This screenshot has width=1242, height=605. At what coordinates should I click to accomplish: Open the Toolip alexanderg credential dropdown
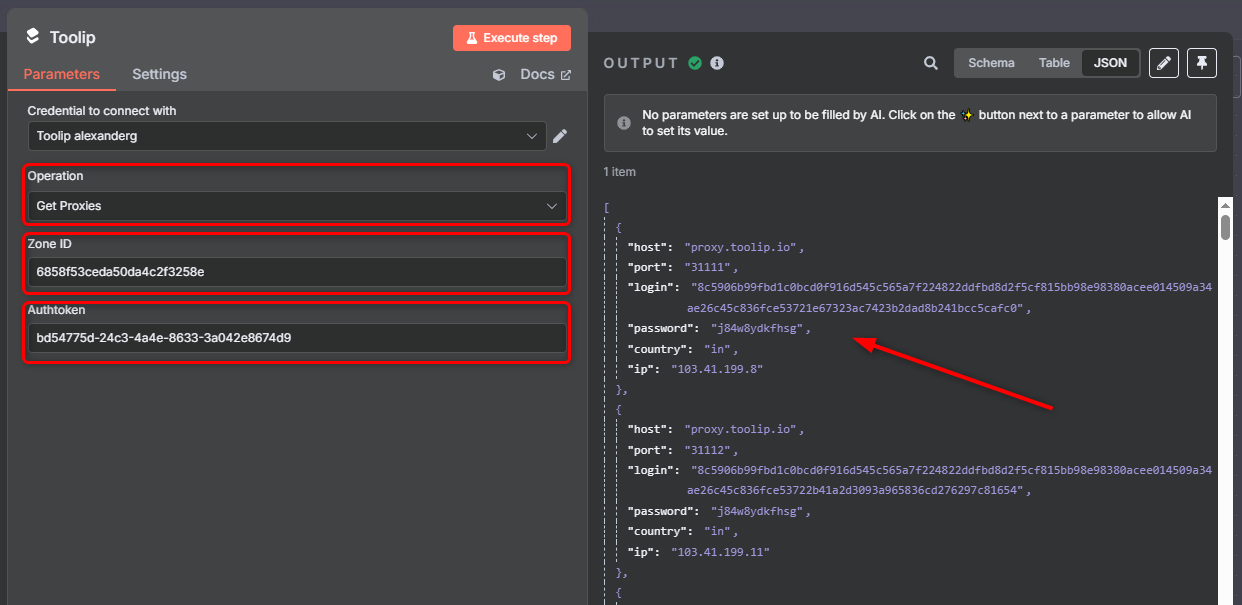[x=287, y=136]
